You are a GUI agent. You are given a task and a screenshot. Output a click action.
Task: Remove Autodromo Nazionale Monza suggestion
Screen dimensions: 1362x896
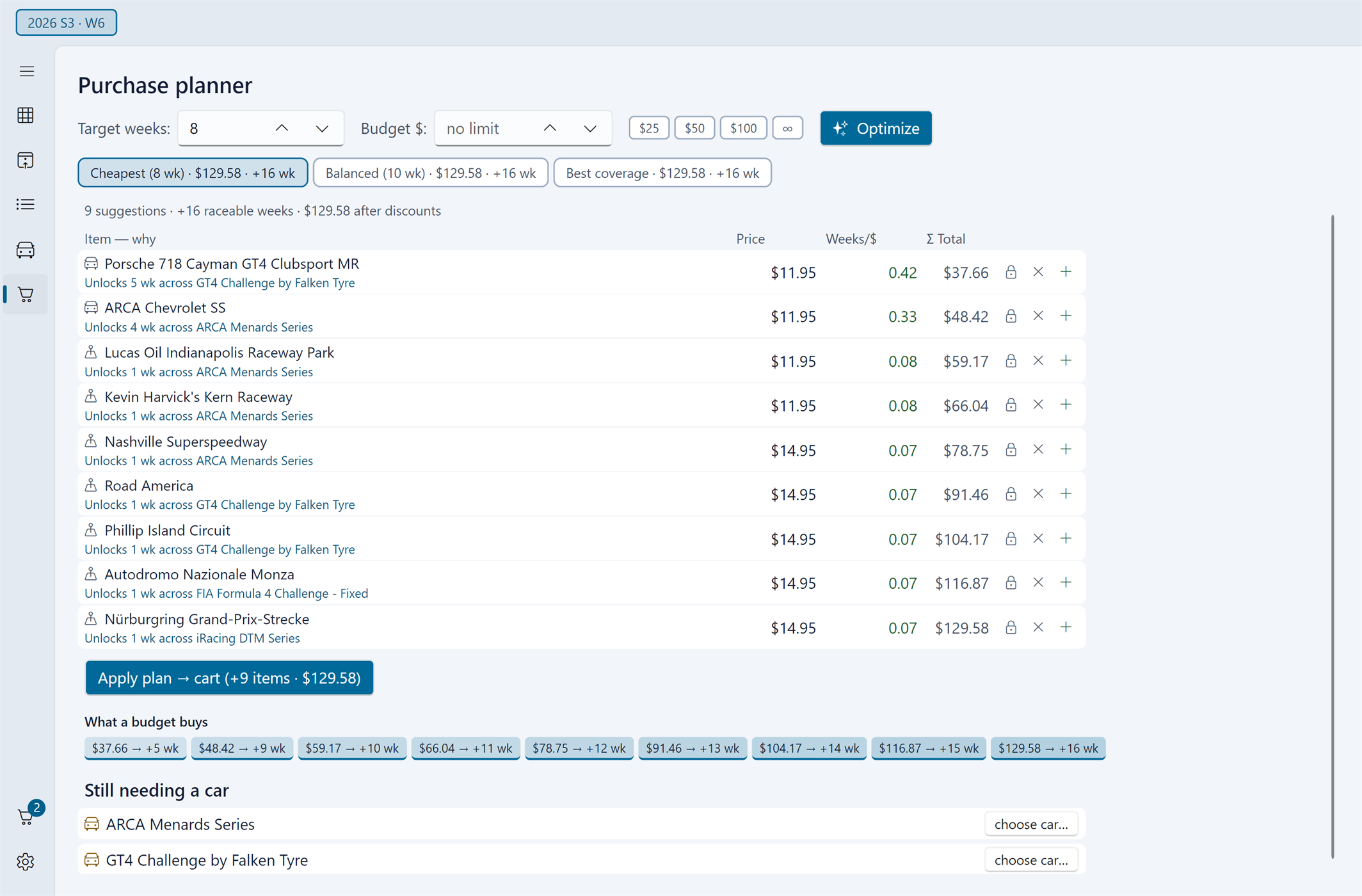[x=1038, y=583]
